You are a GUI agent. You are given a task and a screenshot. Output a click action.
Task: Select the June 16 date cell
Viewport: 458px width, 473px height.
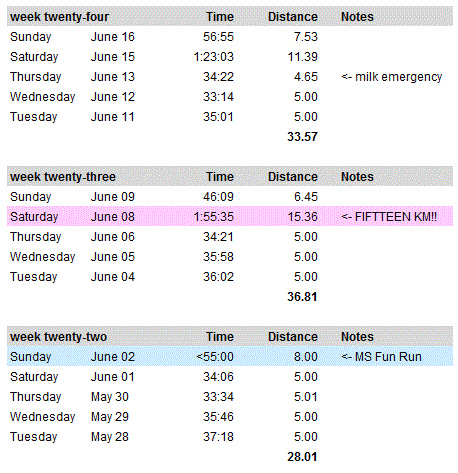click(113, 37)
